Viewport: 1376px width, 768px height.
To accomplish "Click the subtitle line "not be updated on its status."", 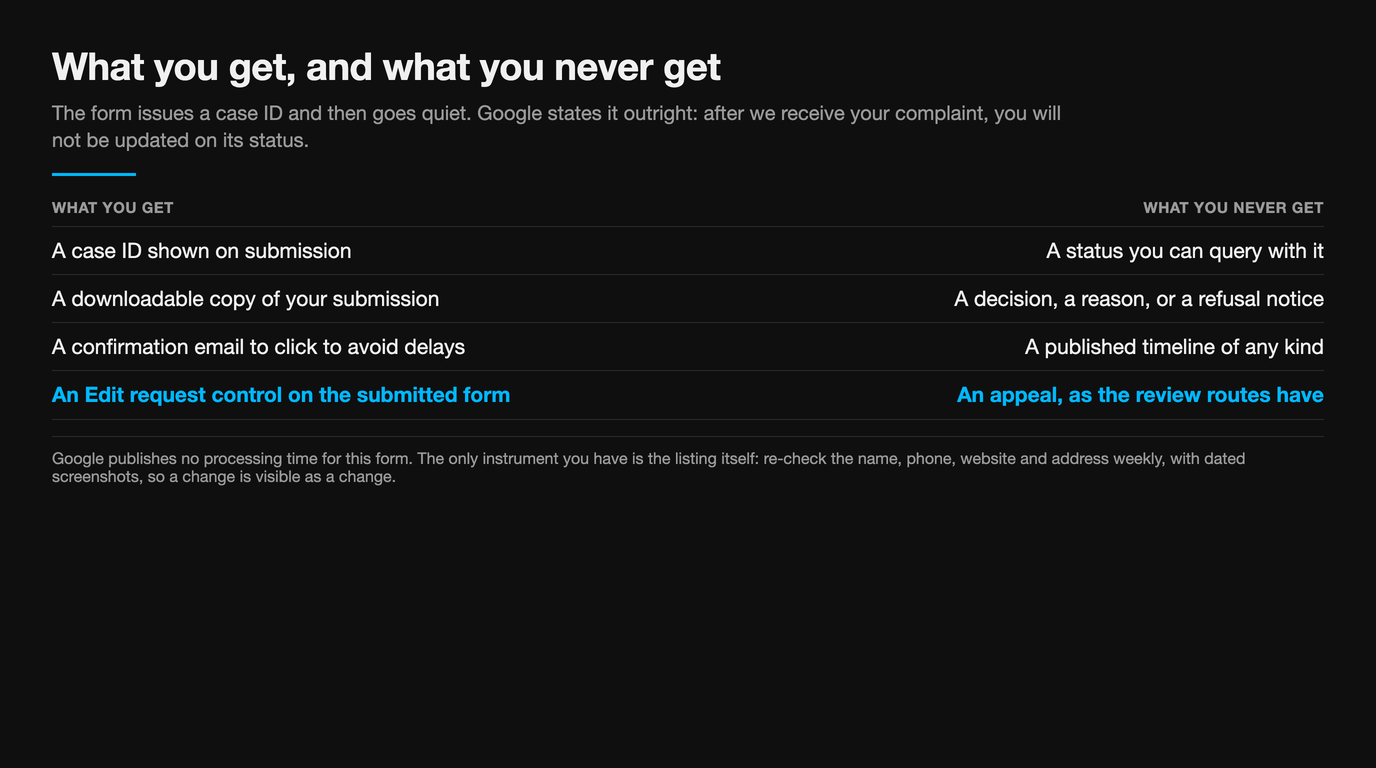I will pos(180,140).
